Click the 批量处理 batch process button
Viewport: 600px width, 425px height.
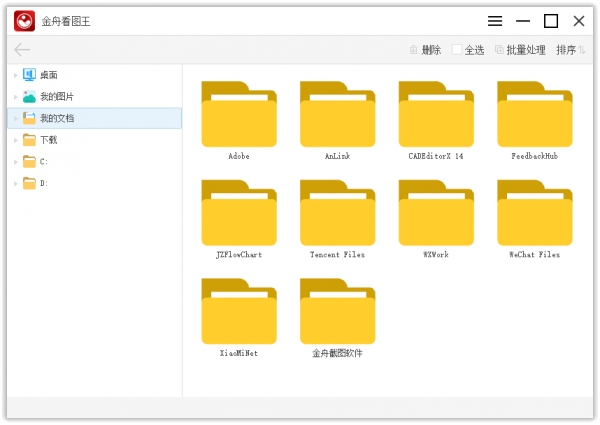520,50
